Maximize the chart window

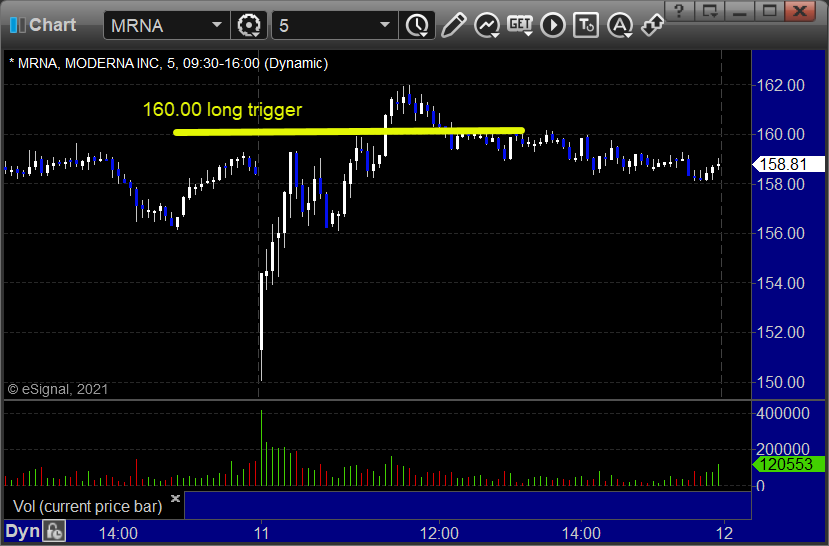coord(769,11)
